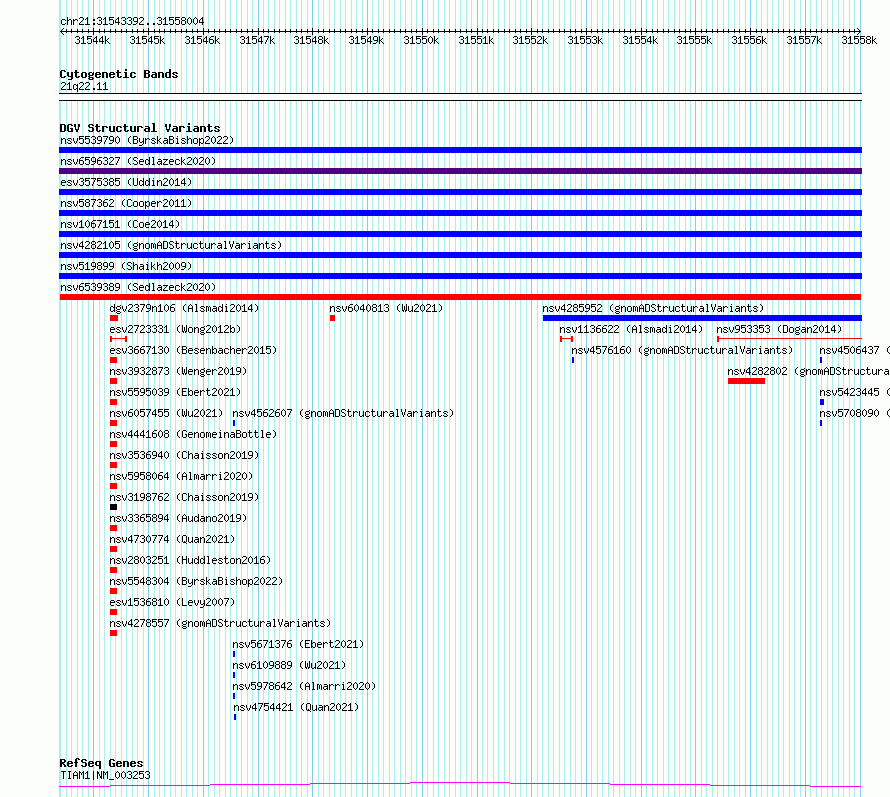890x797 pixels.
Task: Select nsv5548304 (ByrskaBishop2022) variant
Action: [x=196, y=581]
